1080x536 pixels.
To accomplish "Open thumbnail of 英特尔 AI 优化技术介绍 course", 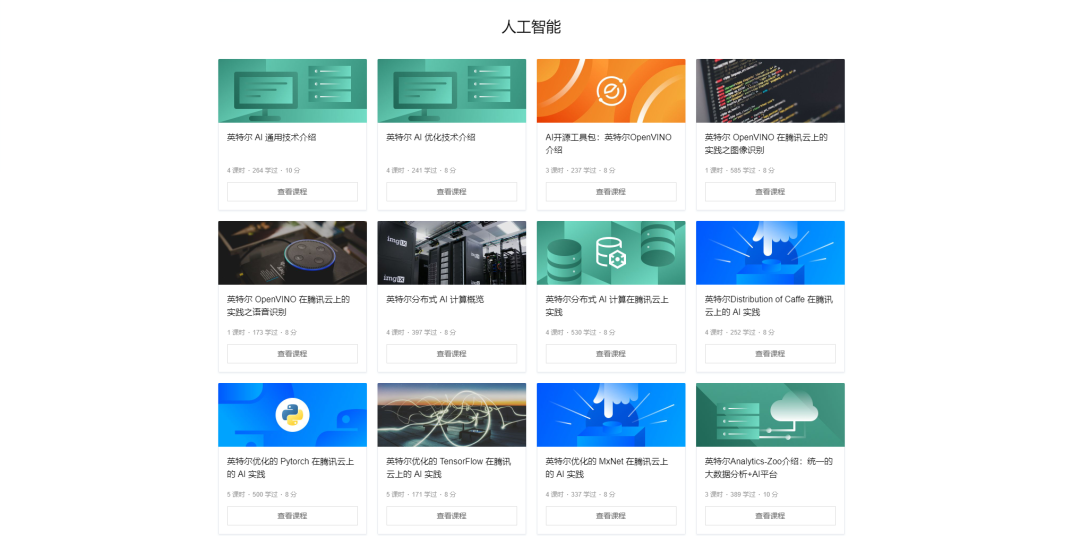I will tap(451, 91).
